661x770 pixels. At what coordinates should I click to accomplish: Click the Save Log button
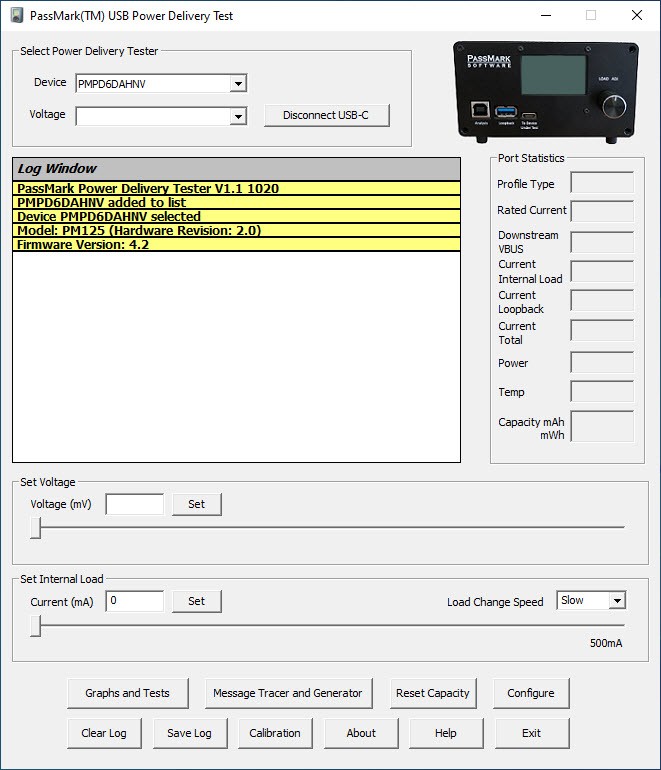pyautogui.click(x=190, y=733)
